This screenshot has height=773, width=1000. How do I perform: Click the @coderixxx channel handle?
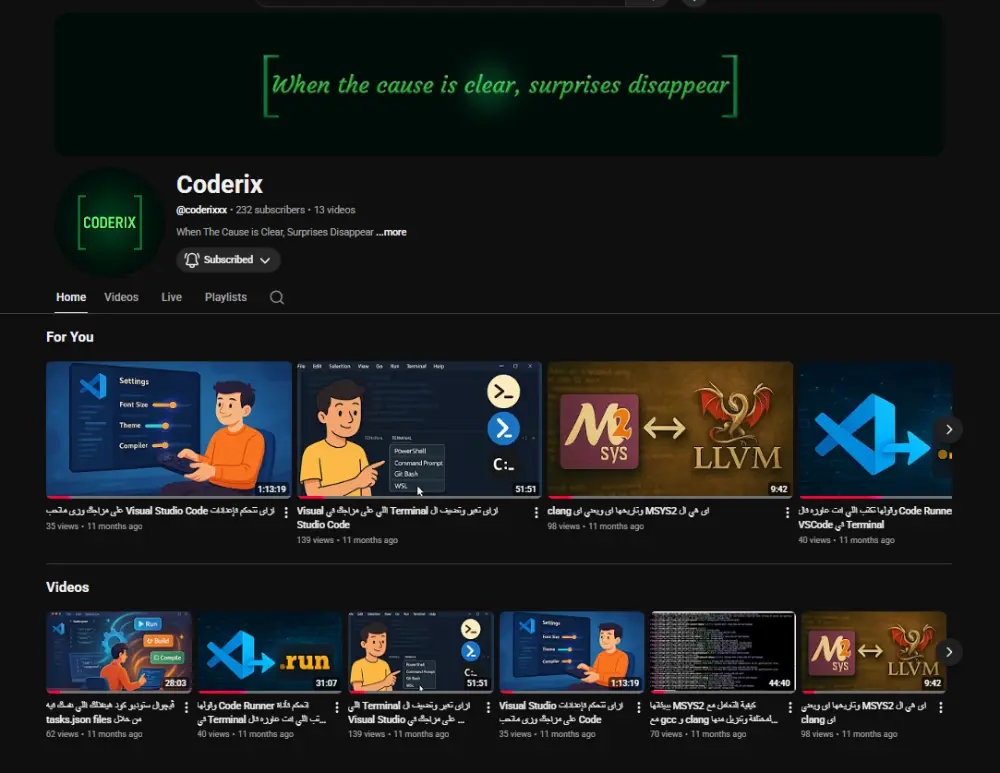[x=202, y=210]
